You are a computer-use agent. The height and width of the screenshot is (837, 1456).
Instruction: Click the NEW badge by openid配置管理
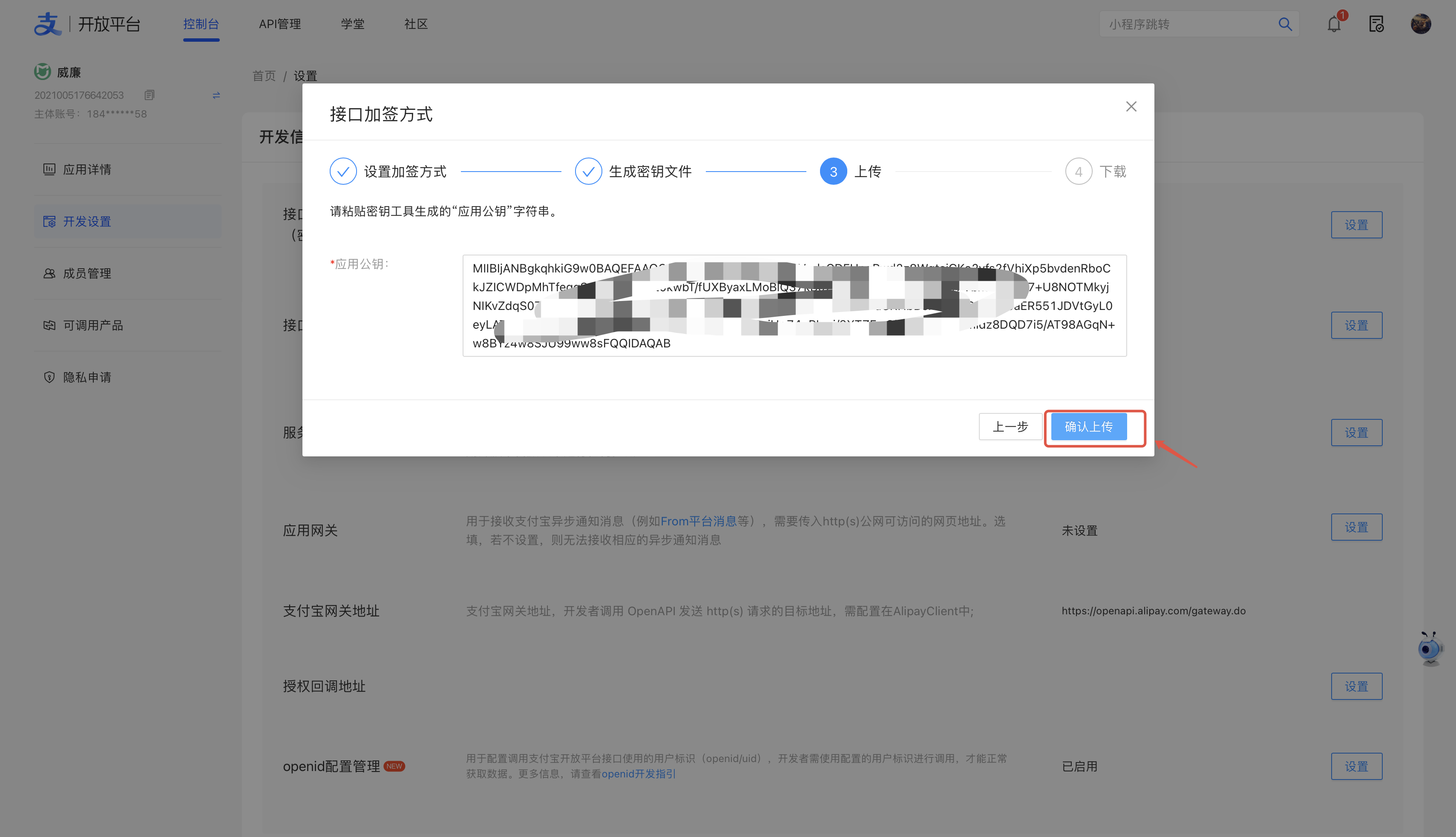click(394, 766)
